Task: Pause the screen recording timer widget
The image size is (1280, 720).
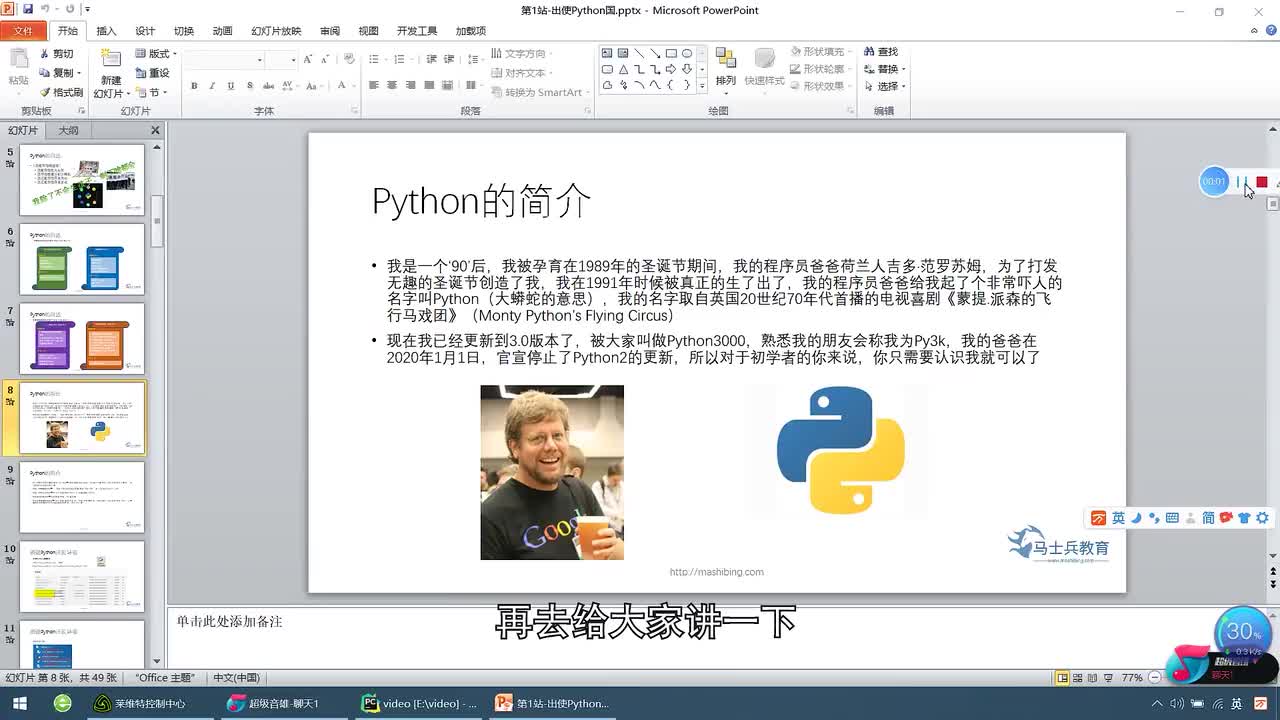Action: tap(1240, 182)
